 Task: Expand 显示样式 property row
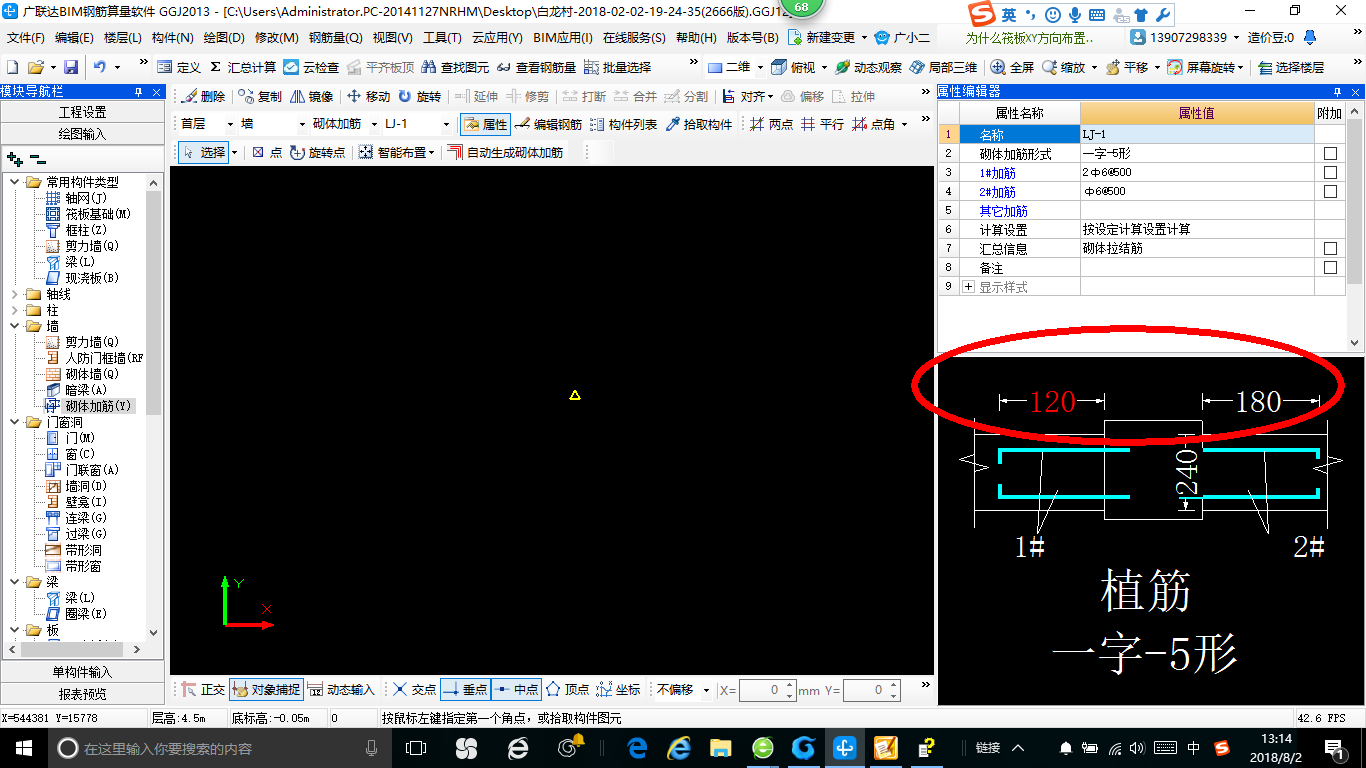pyautogui.click(x=968, y=287)
